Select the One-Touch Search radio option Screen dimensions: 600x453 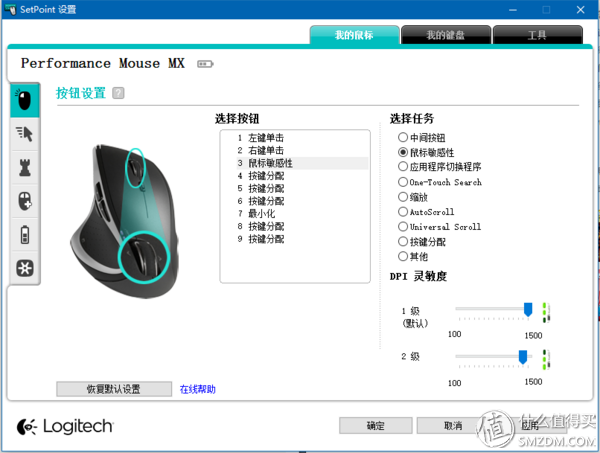click(403, 182)
